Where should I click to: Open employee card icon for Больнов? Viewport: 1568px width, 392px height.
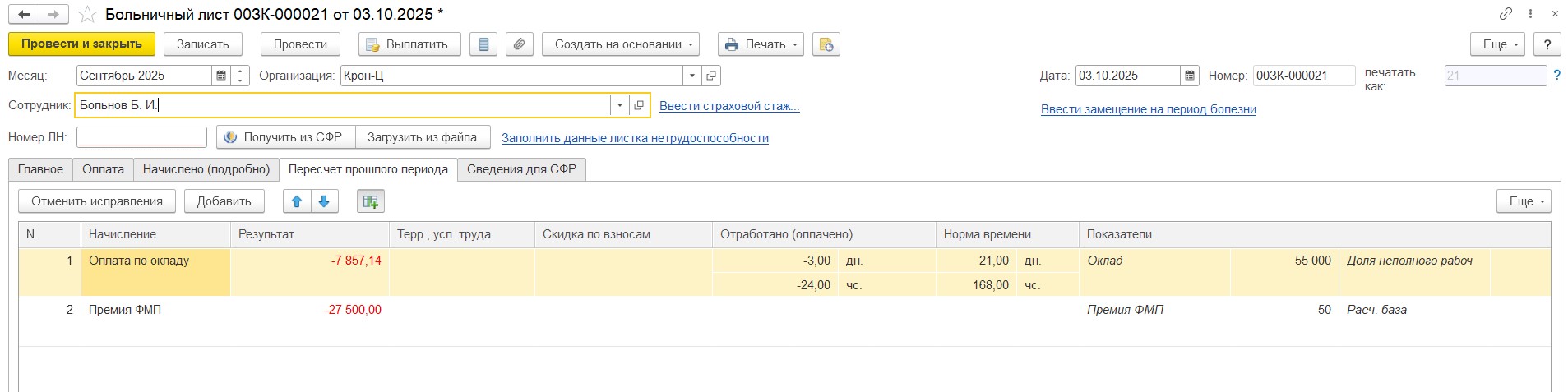point(639,105)
